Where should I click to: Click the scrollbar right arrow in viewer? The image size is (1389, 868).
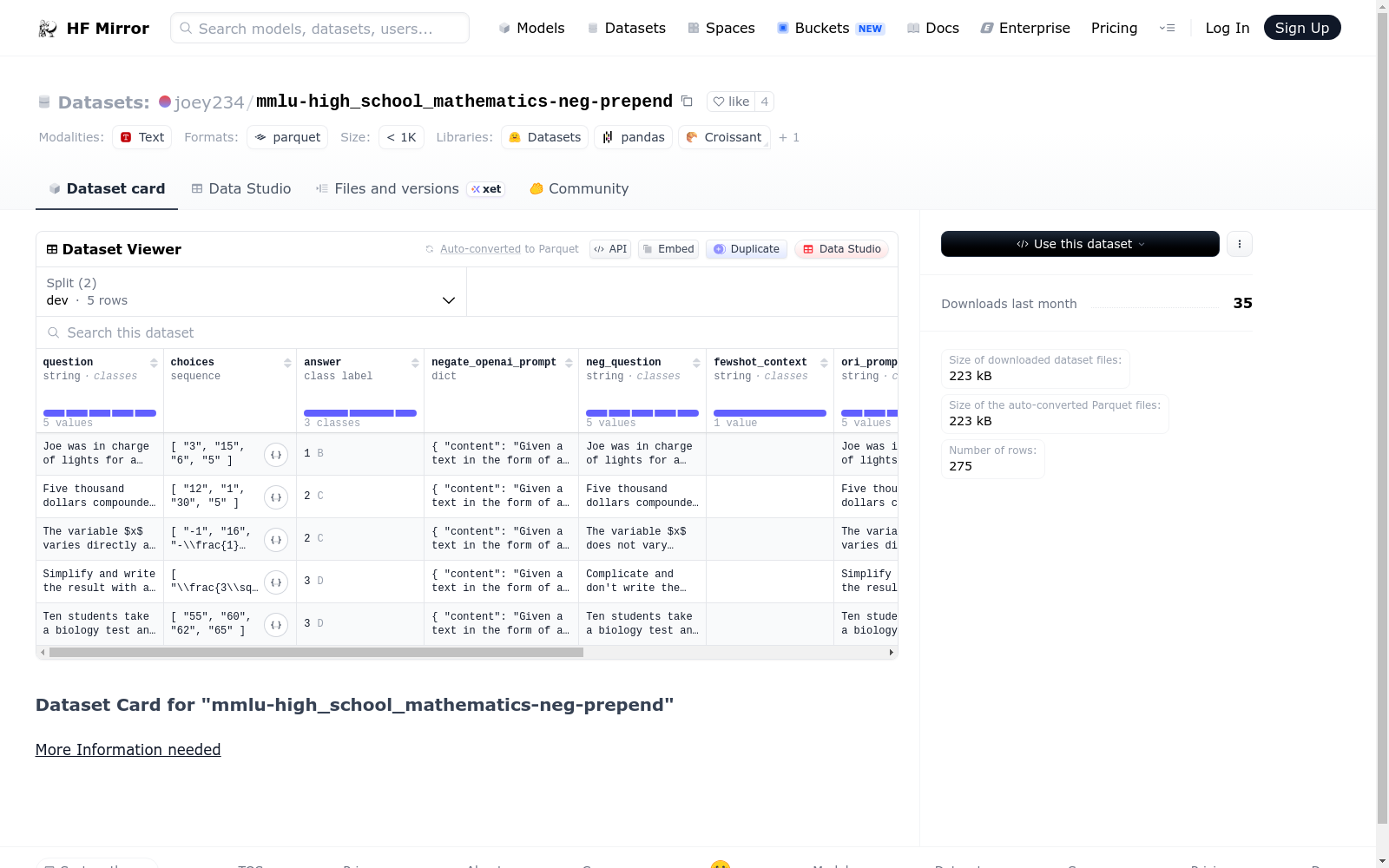click(891, 653)
